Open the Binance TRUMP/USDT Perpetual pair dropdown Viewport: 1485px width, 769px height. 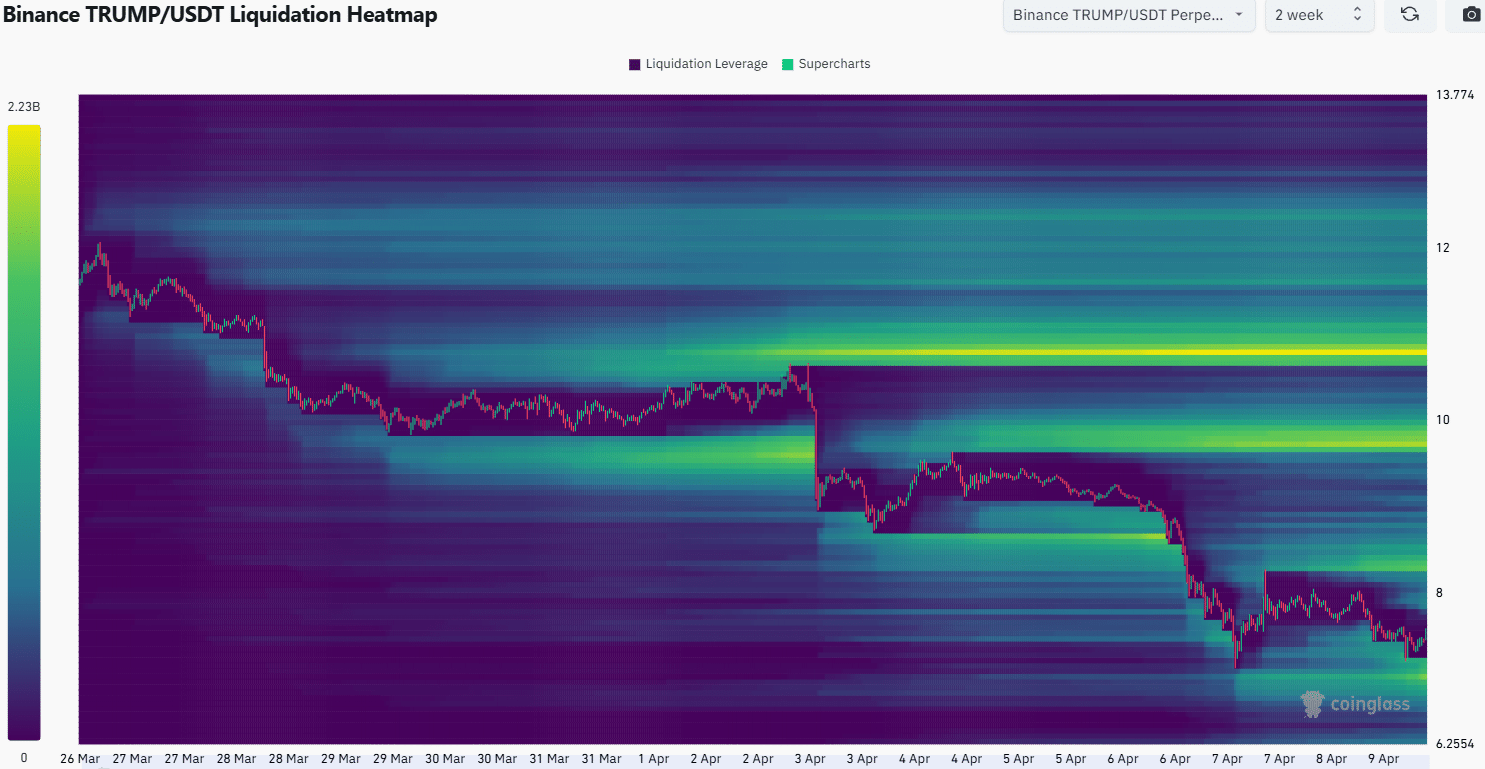point(1128,15)
